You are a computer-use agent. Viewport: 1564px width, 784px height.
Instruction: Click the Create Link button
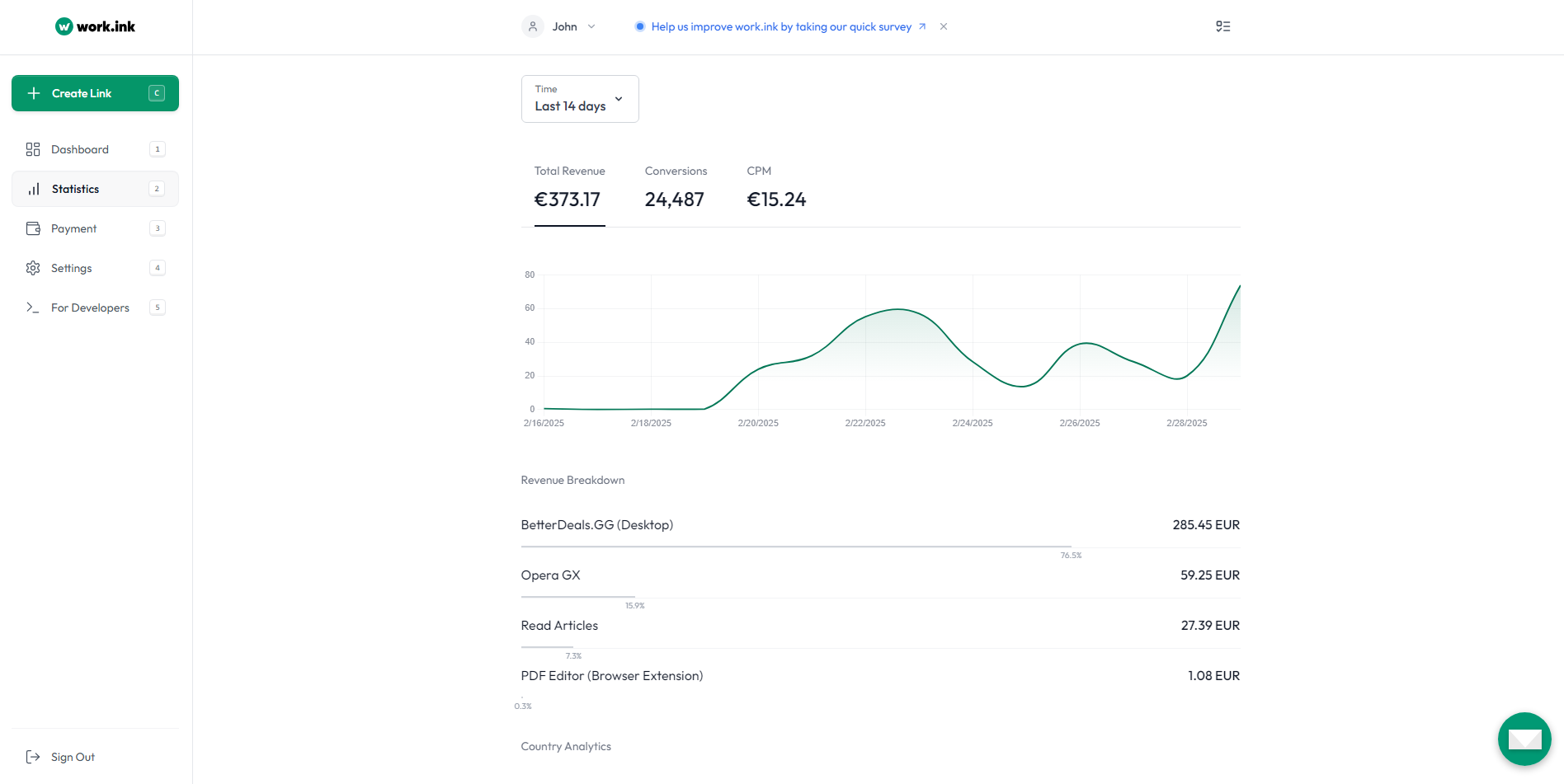pos(95,93)
